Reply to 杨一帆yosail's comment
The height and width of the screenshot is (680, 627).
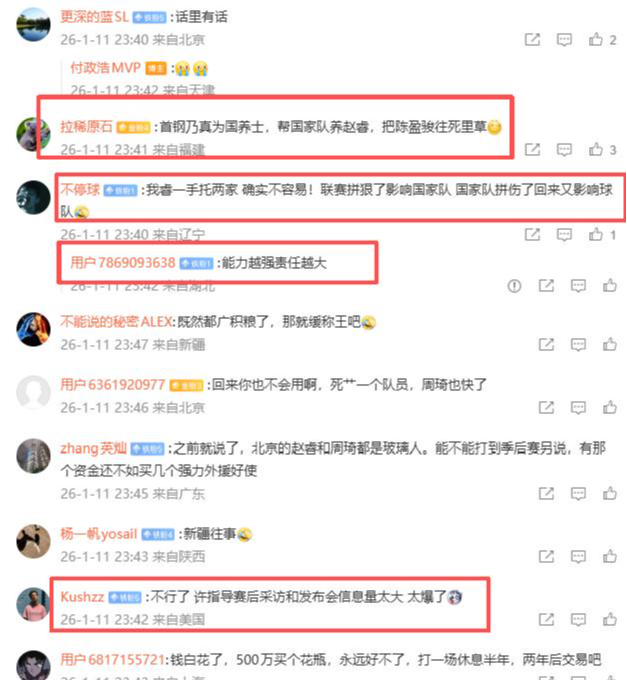(x=578, y=556)
